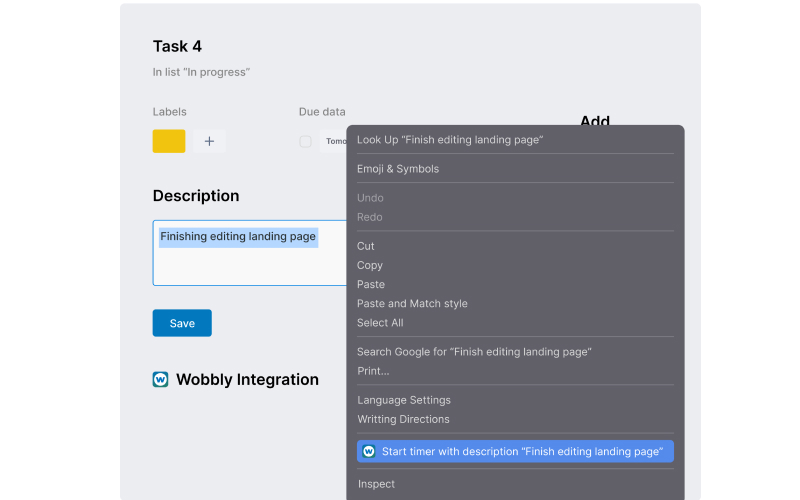Click the Save button

[x=182, y=323]
